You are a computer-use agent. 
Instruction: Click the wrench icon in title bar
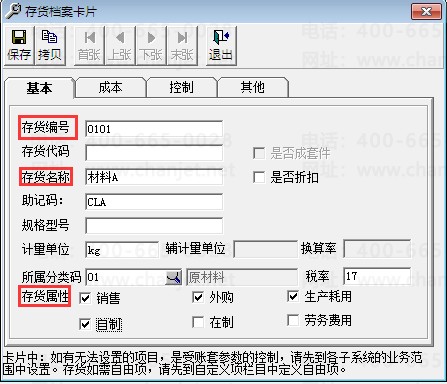13,11
